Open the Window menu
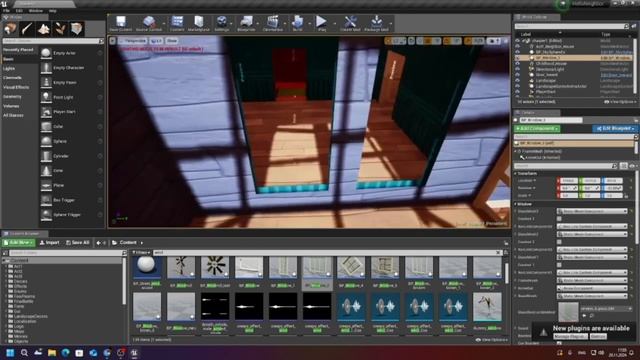The width and height of the screenshot is (640, 360). pos(36,11)
